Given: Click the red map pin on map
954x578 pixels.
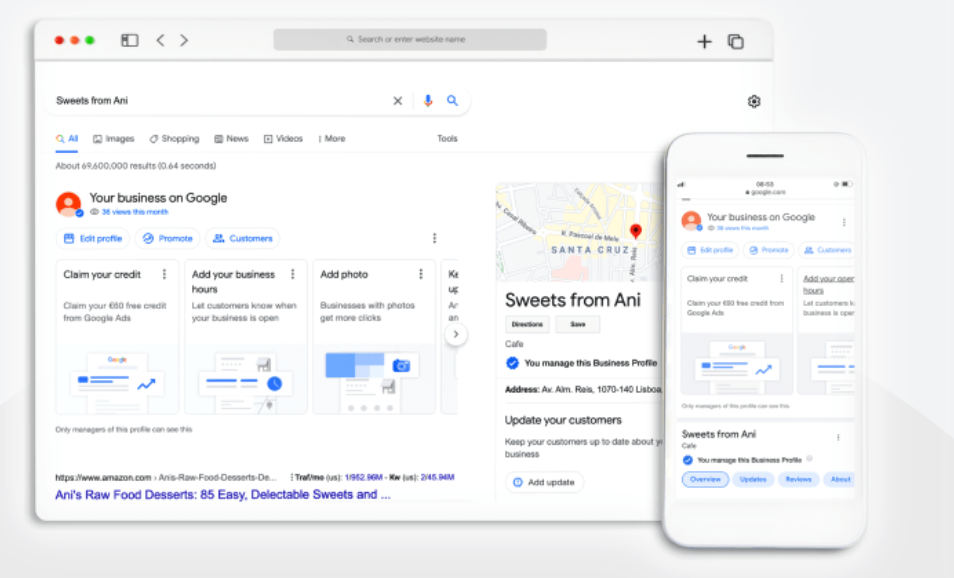Looking at the screenshot, I should tap(636, 232).
